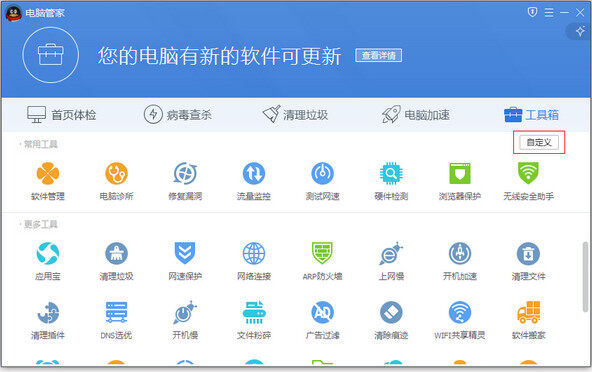This screenshot has height=372, width=592.
Task: Open 清理插件 puzzle-piece tool
Action: [x=48, y=320]
